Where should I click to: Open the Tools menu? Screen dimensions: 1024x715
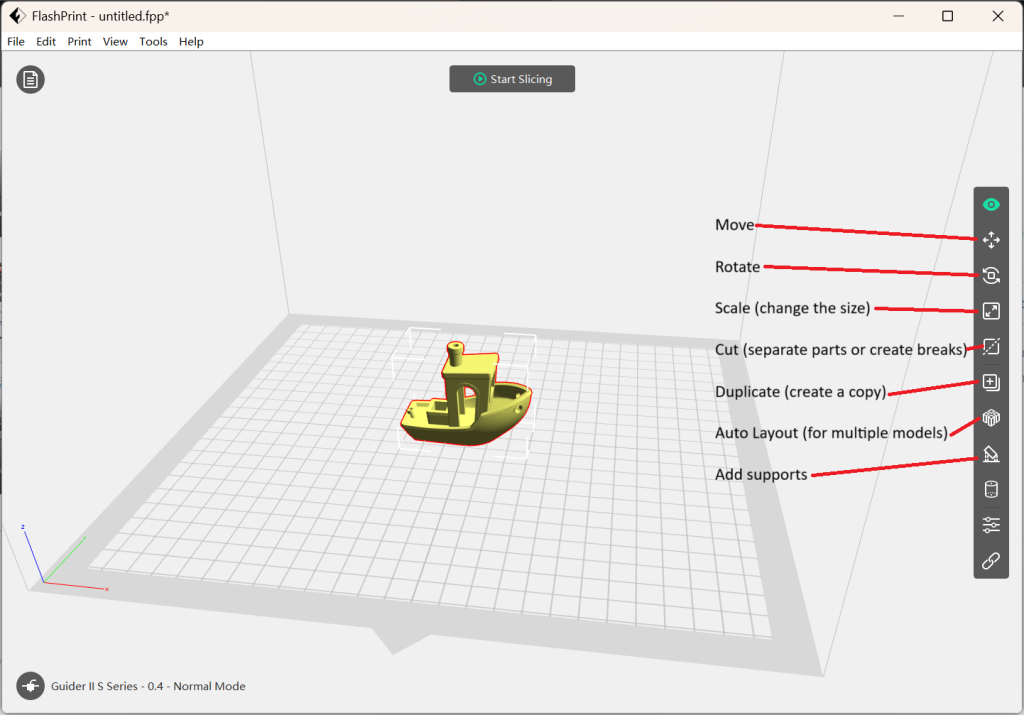tap(153, 42)
